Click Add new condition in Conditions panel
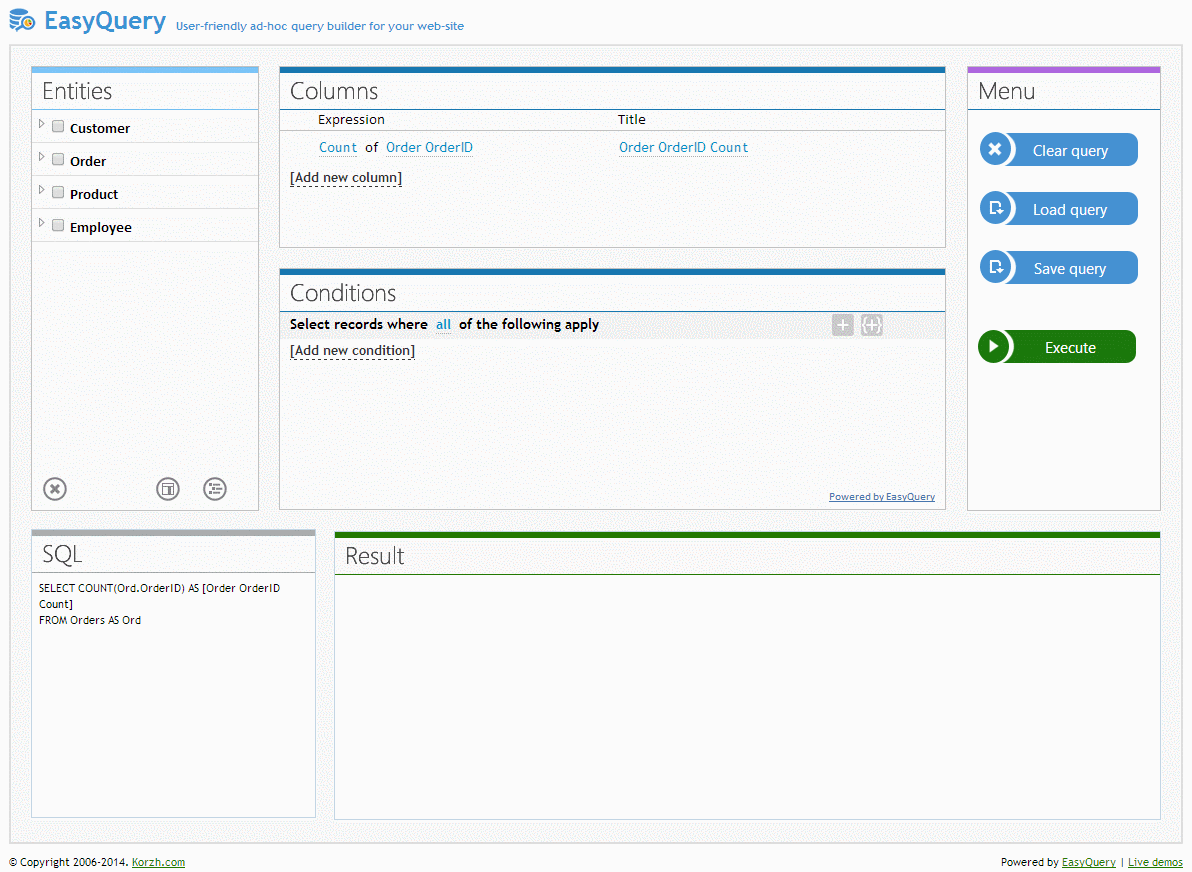The width and height of the screenshot is (1192, 872). point(352,350)
